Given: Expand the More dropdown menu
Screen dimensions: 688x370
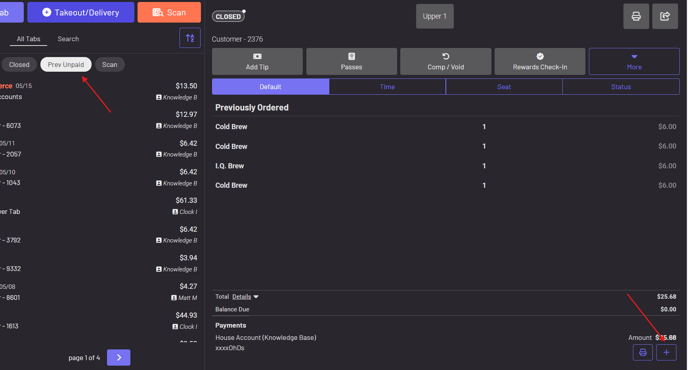Looking at the screenshot, I should coord(634,61).
